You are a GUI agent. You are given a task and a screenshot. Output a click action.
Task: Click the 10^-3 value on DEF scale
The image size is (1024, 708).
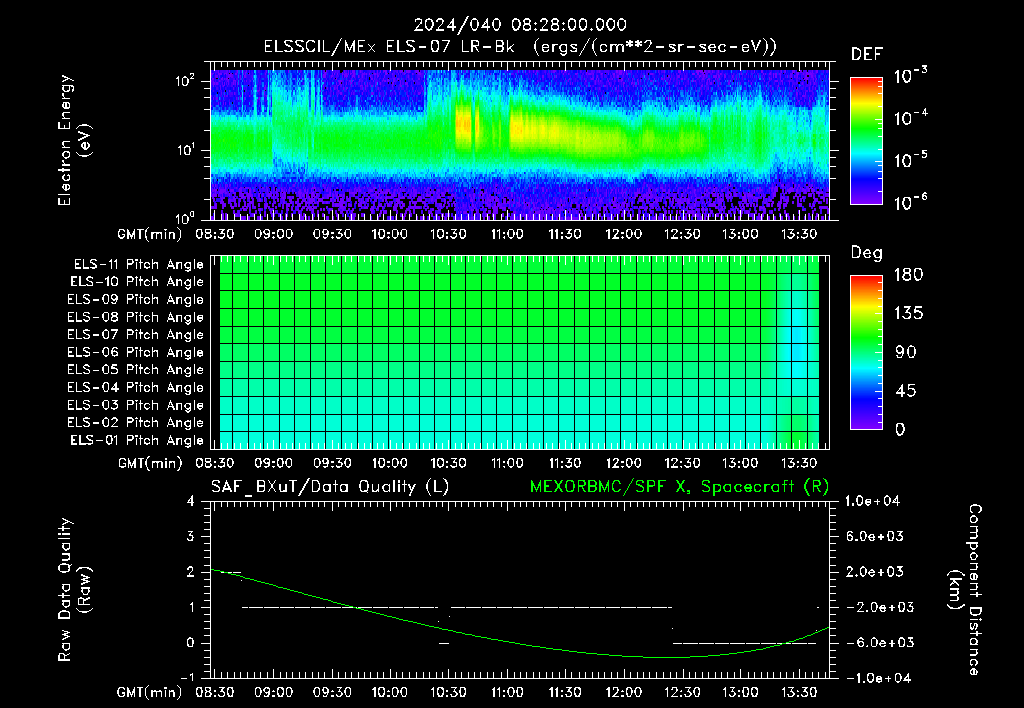point(910,76)
